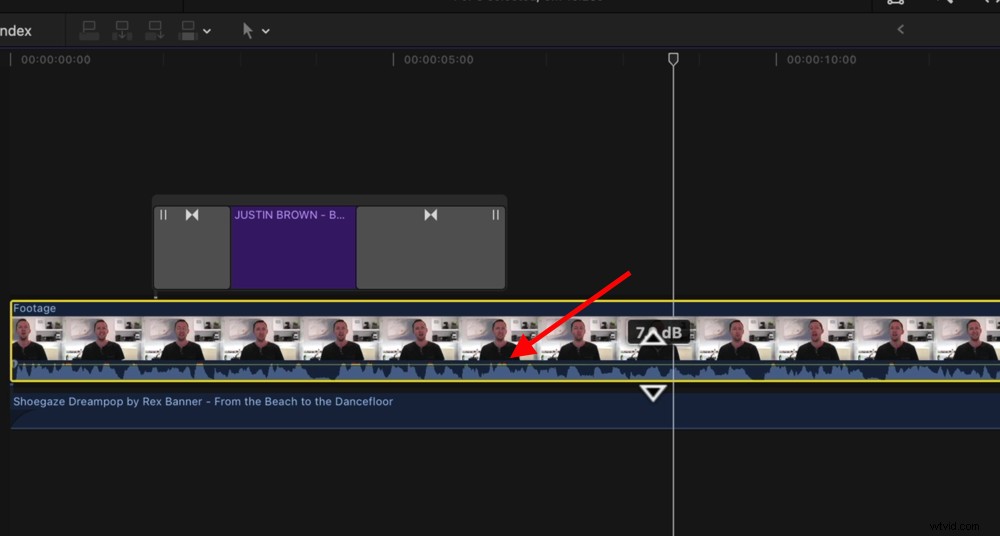1000x536 pixels.
Task: Click the overwrite clip edit icon
Action: (188, 30)
